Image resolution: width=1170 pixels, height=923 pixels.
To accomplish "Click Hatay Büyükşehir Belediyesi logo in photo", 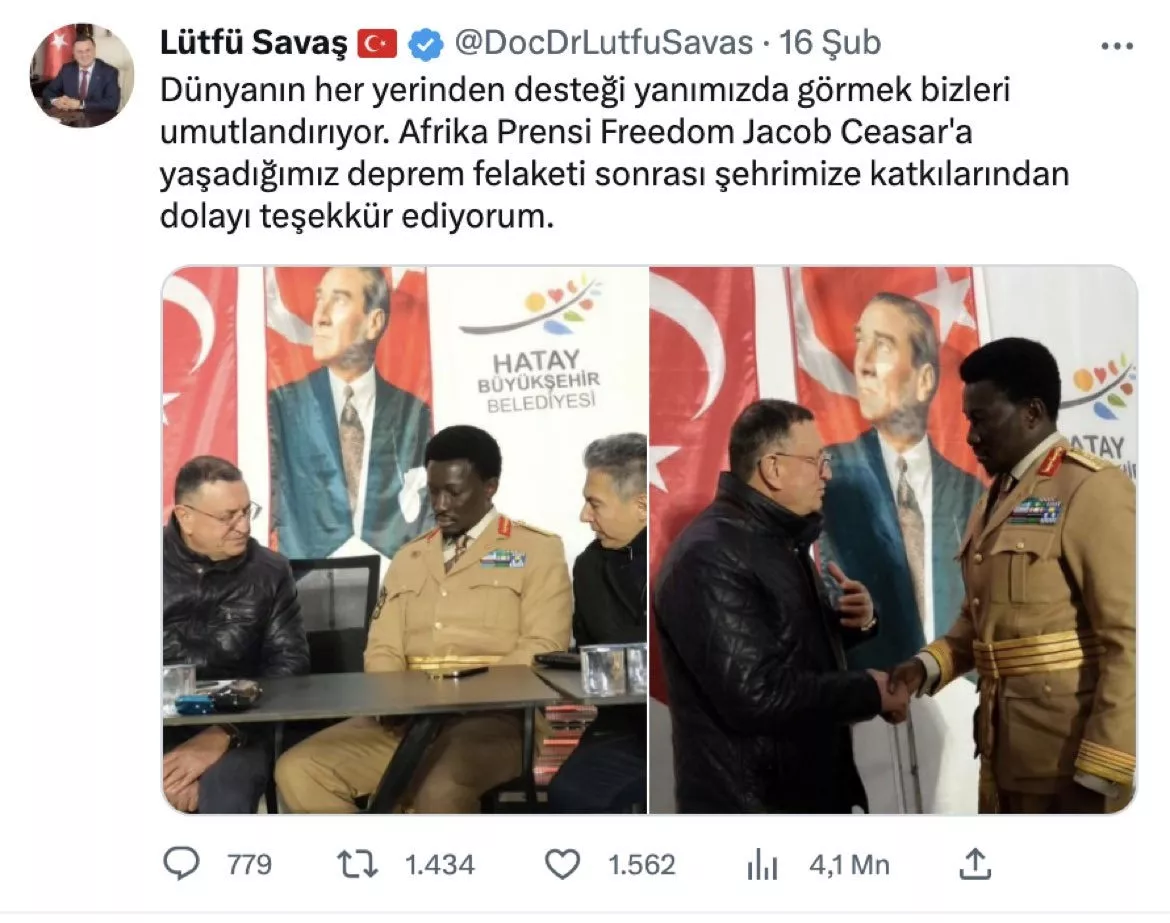I will coord(536,346).
